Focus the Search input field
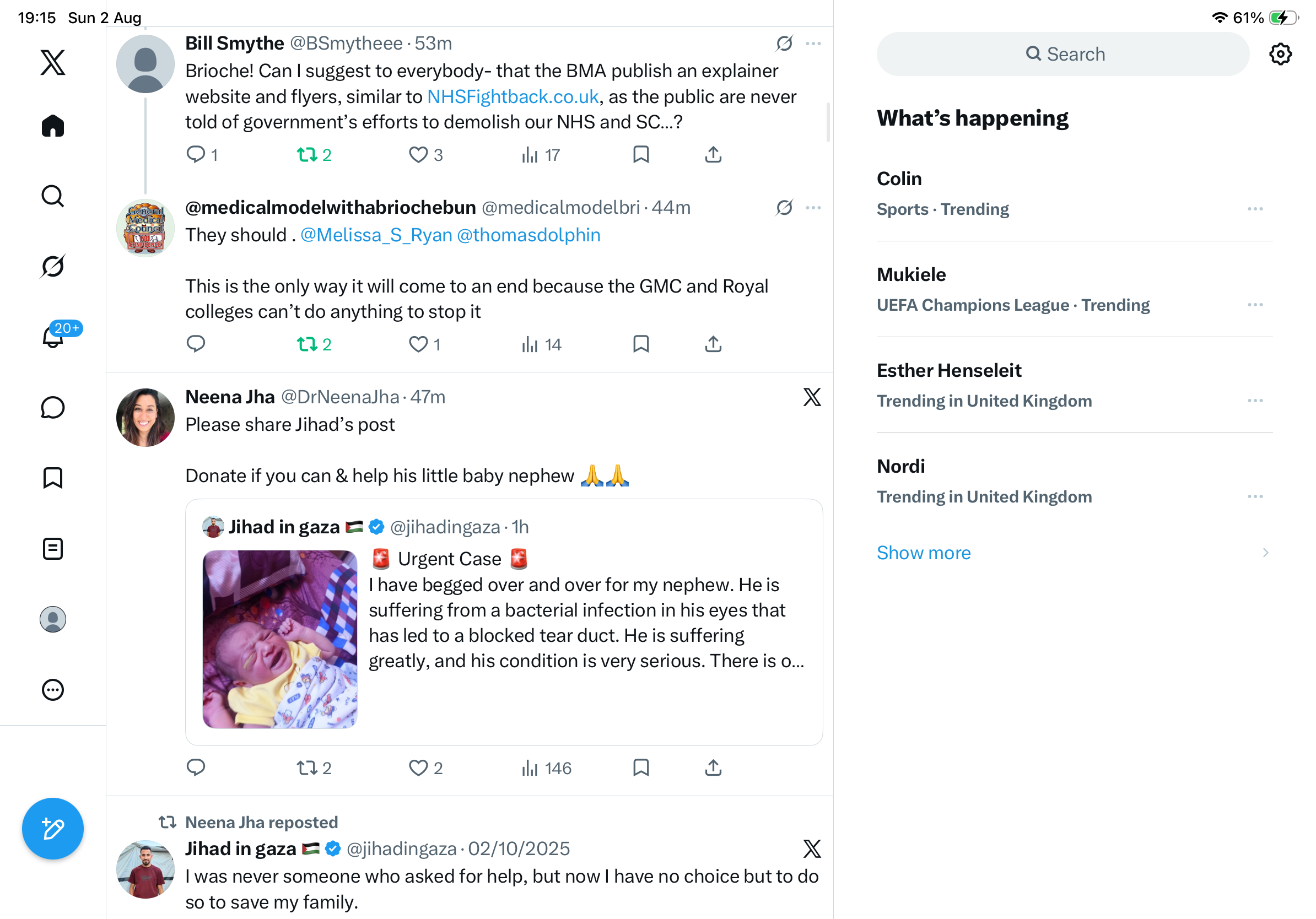 click(1062, 54)
